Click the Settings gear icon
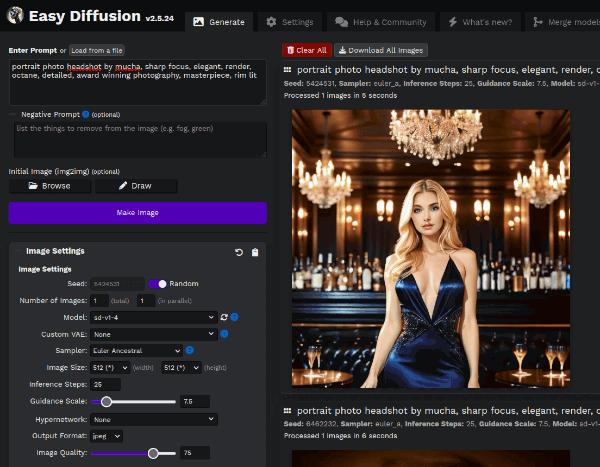Screen dimensions: 600x467 click(271, 22)
